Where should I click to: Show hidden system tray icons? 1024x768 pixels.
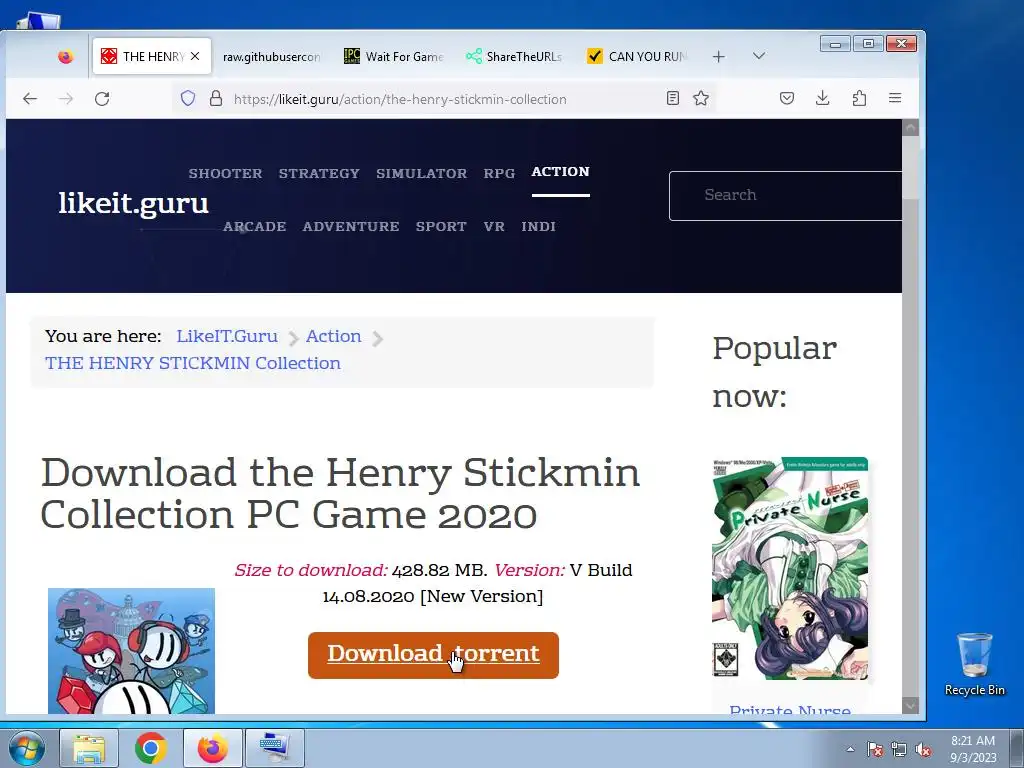pyautogui.click(x=850, y=749)
